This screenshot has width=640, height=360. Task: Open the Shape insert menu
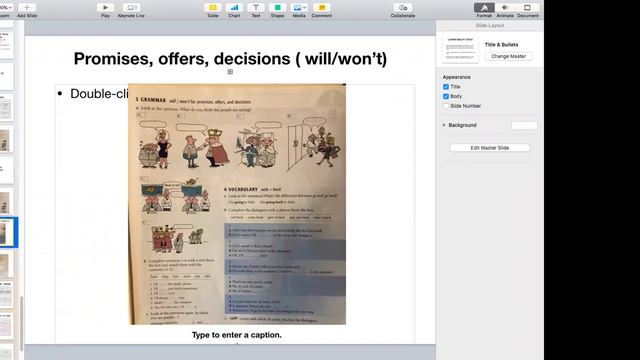[x=277, y=8]
